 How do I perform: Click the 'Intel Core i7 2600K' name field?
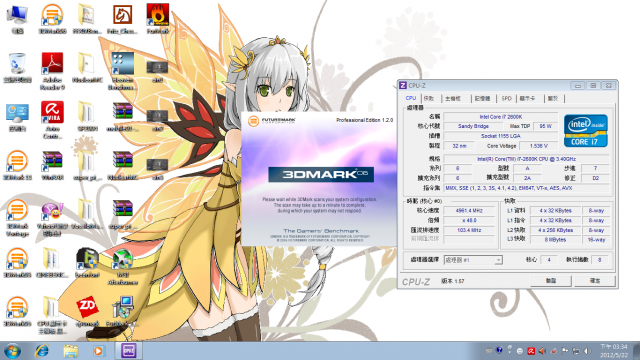click(501, 117)
